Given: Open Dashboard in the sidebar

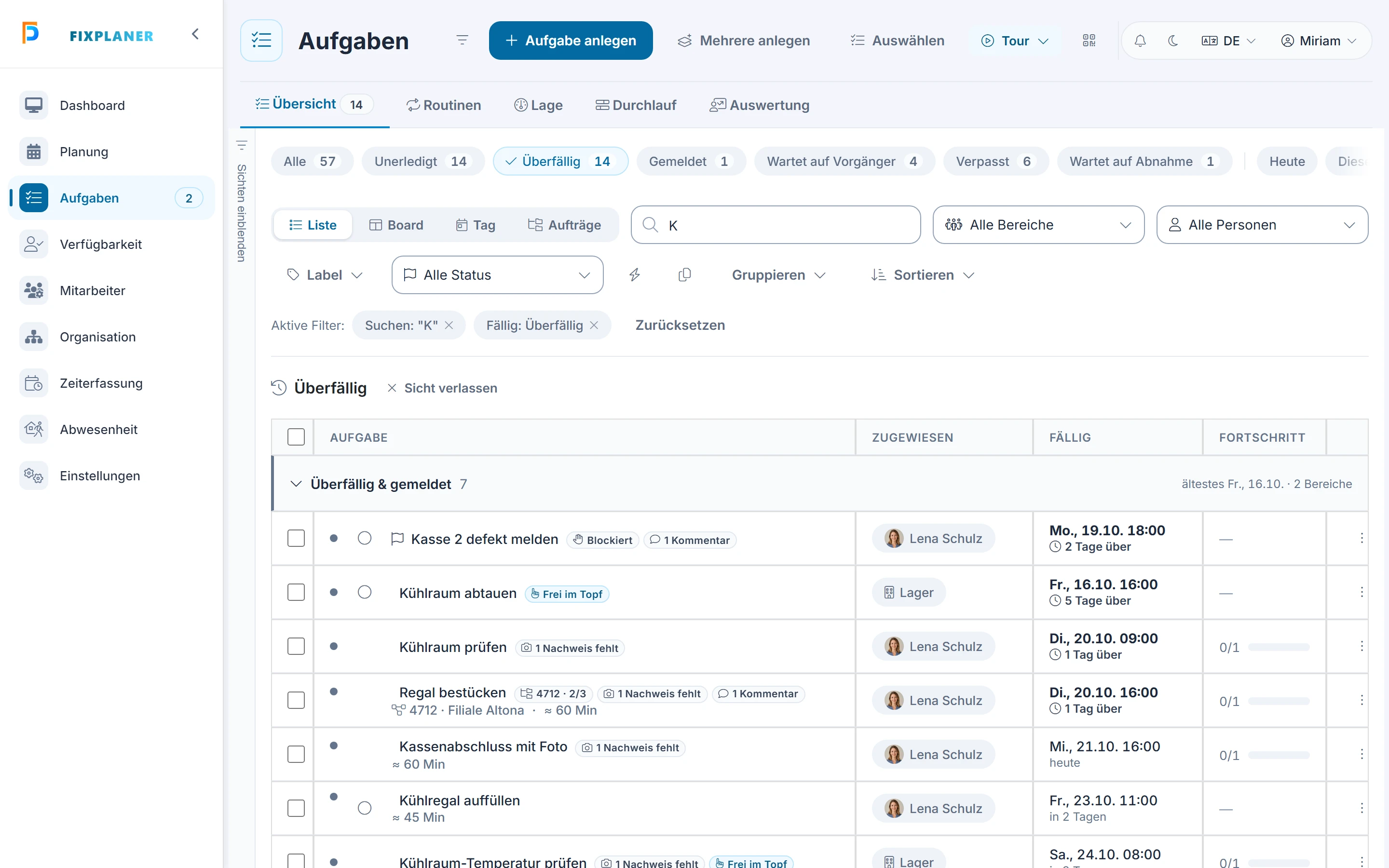Looking at the screenshot, I should click(111, 105).
